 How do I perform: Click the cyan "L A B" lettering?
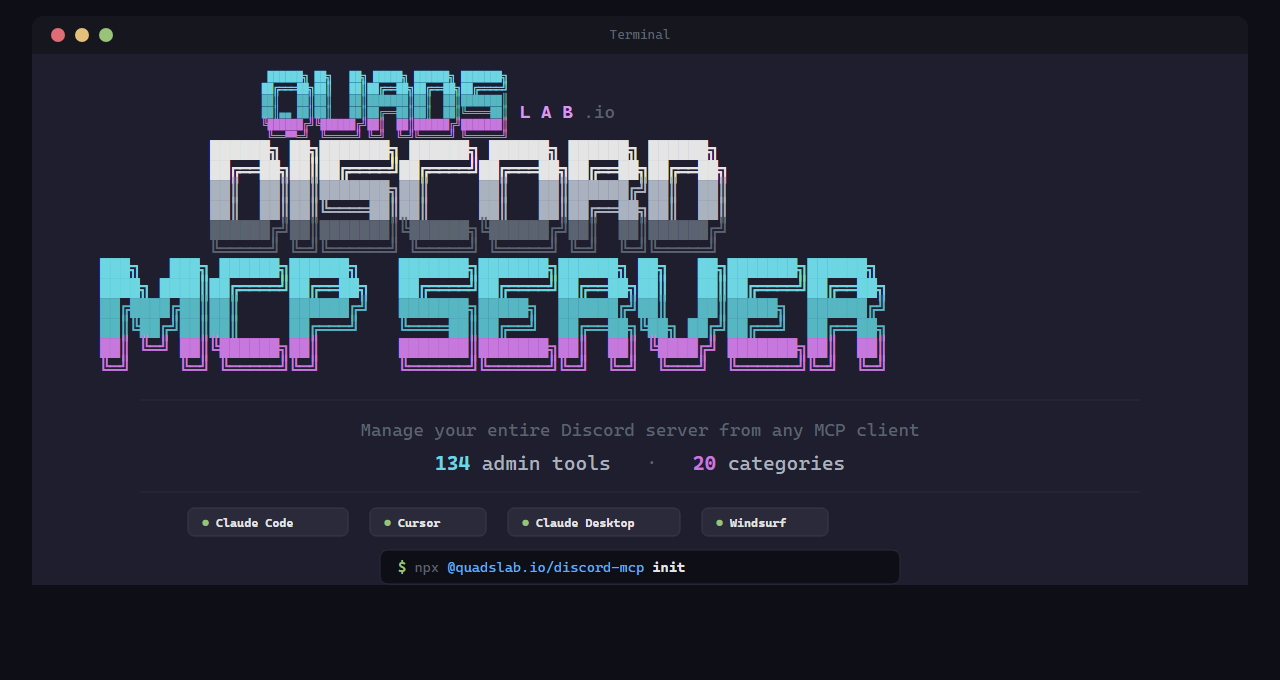545,112
